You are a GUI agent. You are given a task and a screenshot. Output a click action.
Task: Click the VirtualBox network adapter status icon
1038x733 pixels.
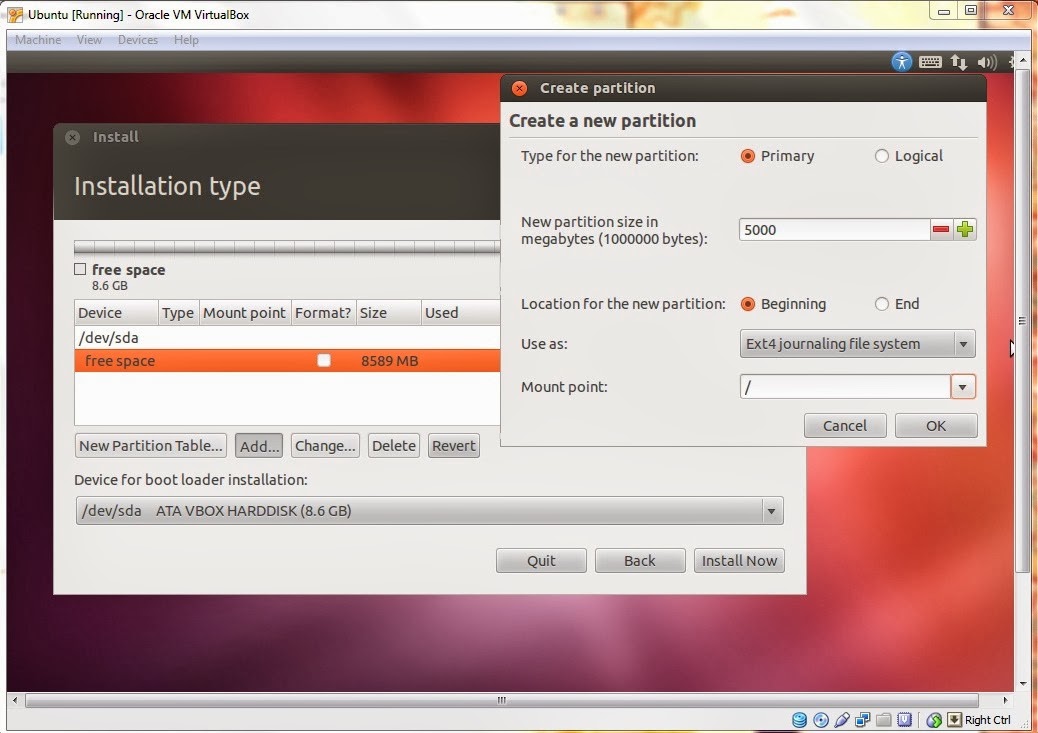[862, 720]
